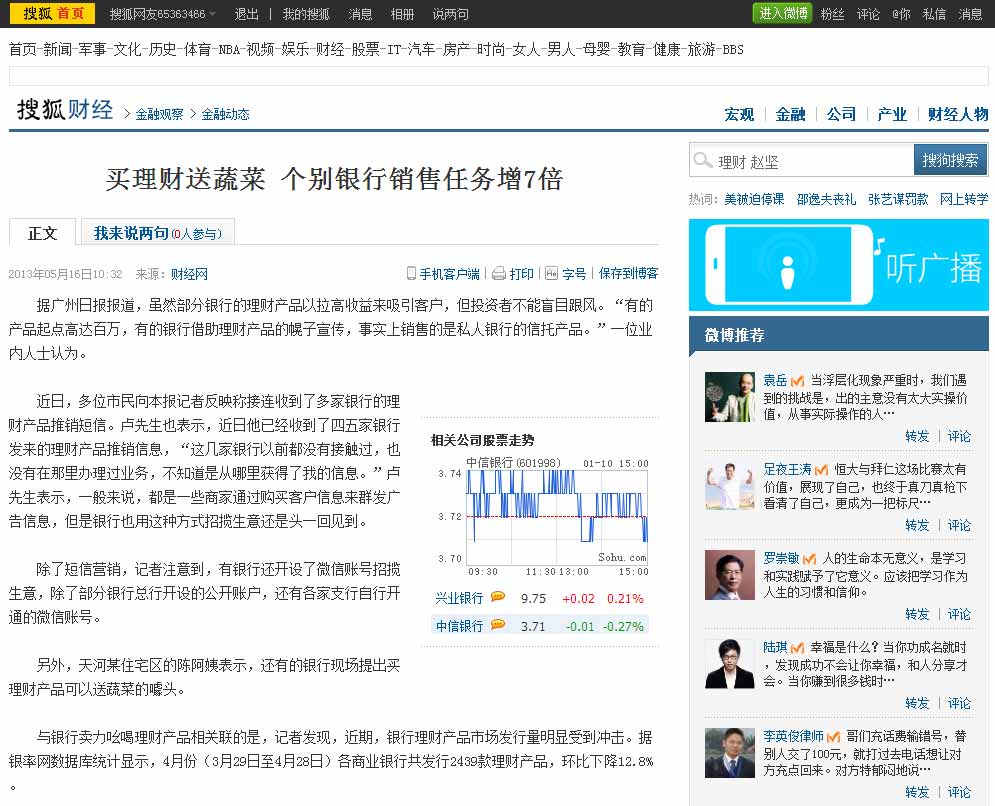Click the 进入微博 green button
The height and width of the screenshot is (806, 995).
(783, 13)
